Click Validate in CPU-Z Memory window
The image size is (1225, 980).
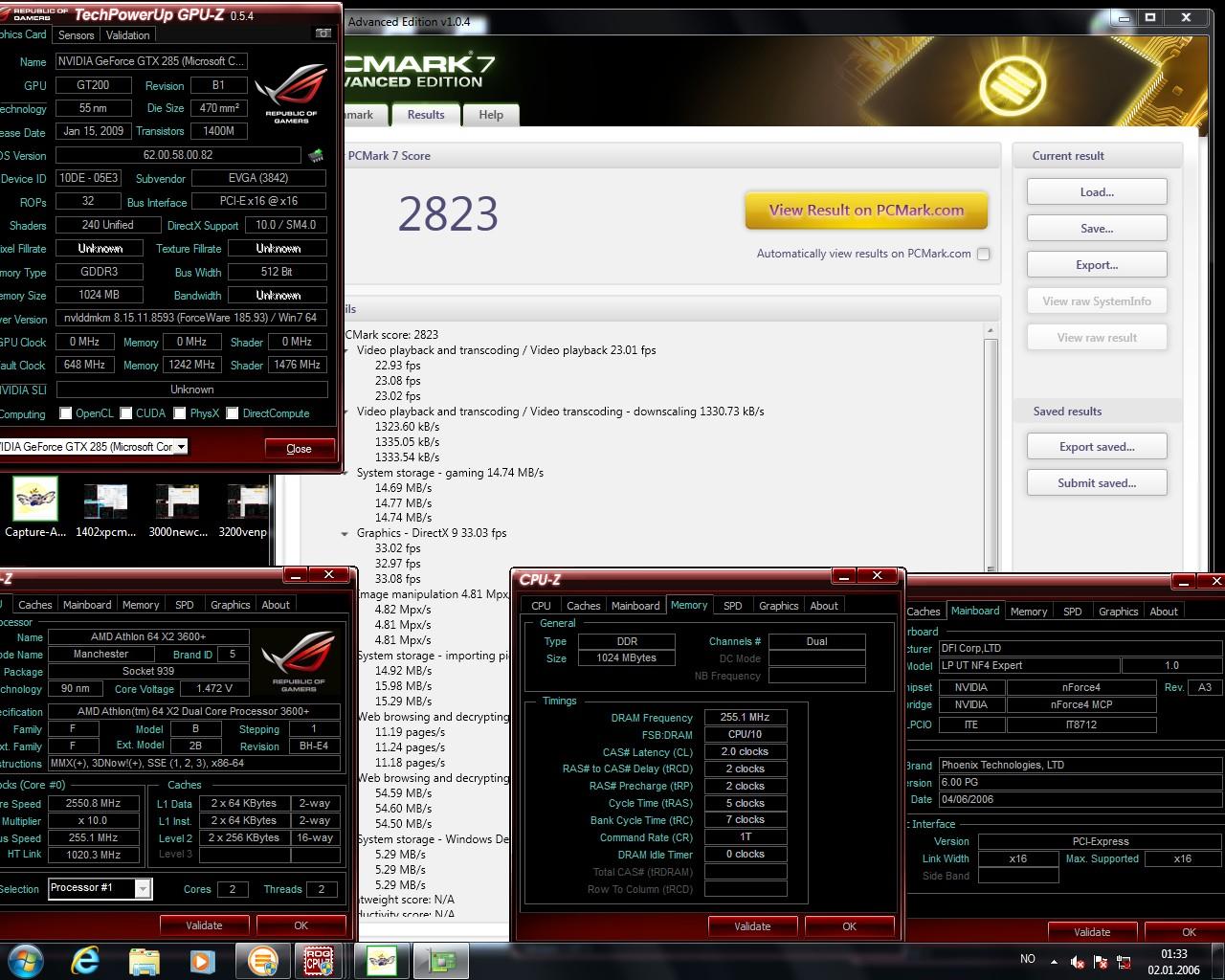(x=752, y=926)
